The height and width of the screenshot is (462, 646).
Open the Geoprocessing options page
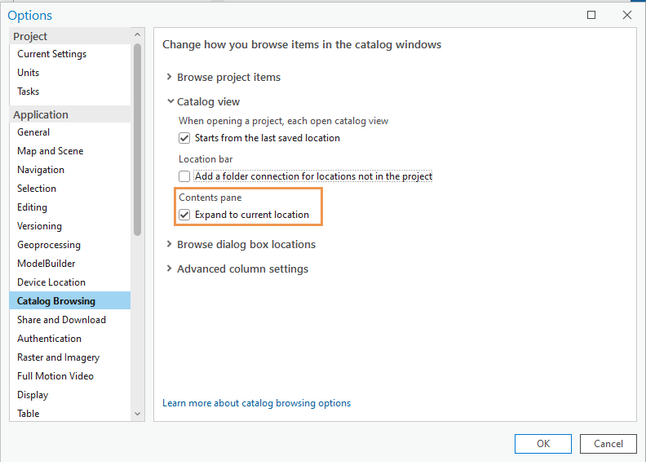click(x=48, y=245)
